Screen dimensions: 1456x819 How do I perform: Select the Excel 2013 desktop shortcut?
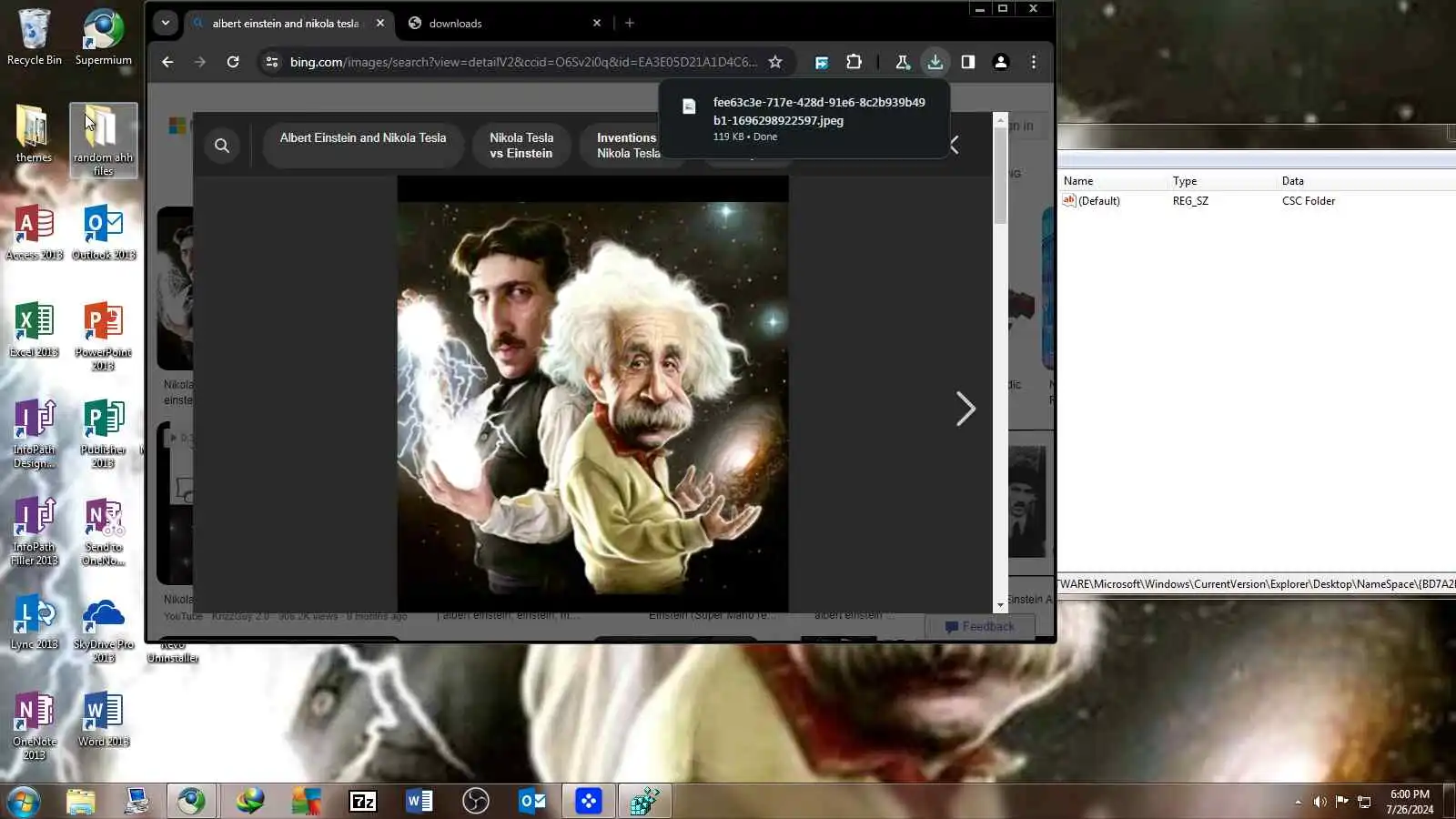point(35,330)
